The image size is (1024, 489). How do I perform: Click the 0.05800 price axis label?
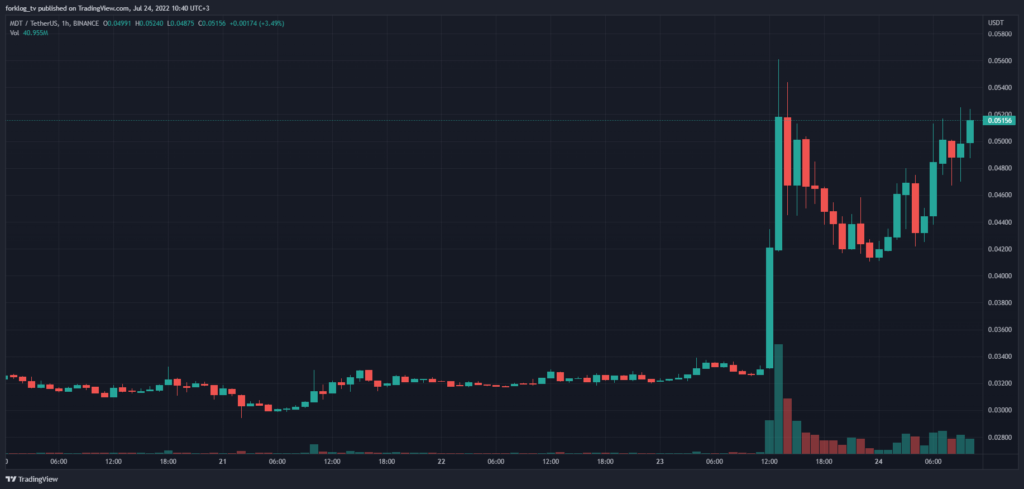[1000, 34]
